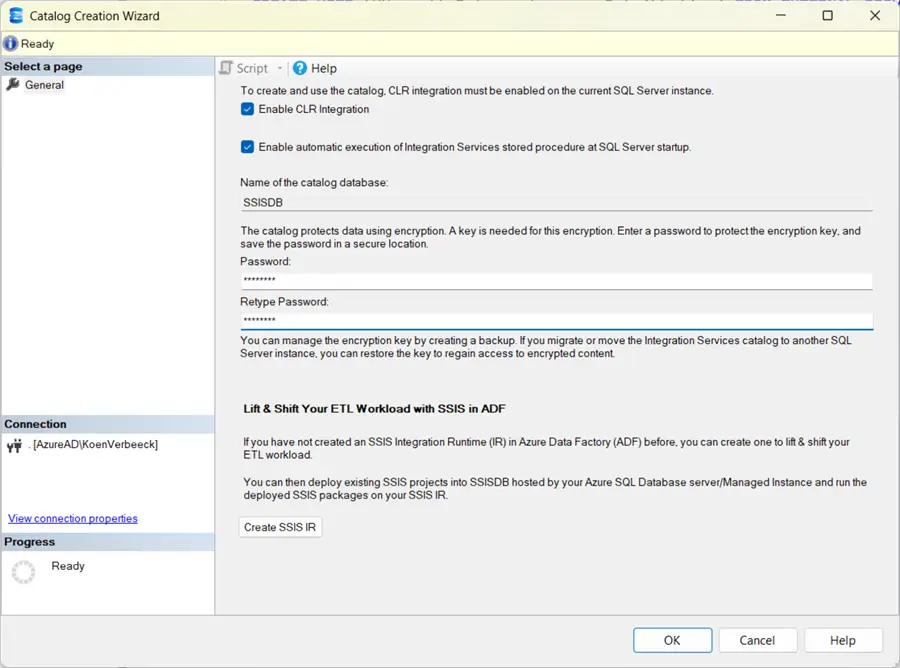The height and width of the screenshot is (668, 900).
Task: Click the Cancel button
Action: [x=757, y=640]
